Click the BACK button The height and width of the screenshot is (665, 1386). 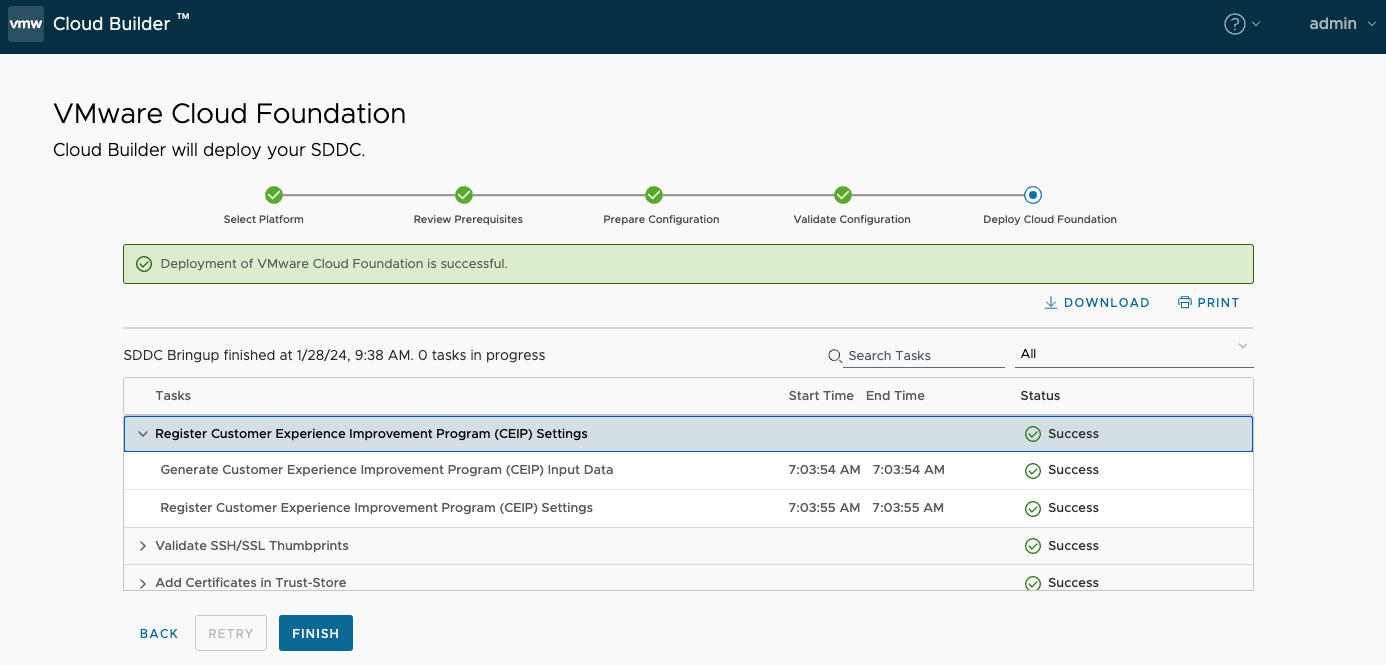click(159, 633)
